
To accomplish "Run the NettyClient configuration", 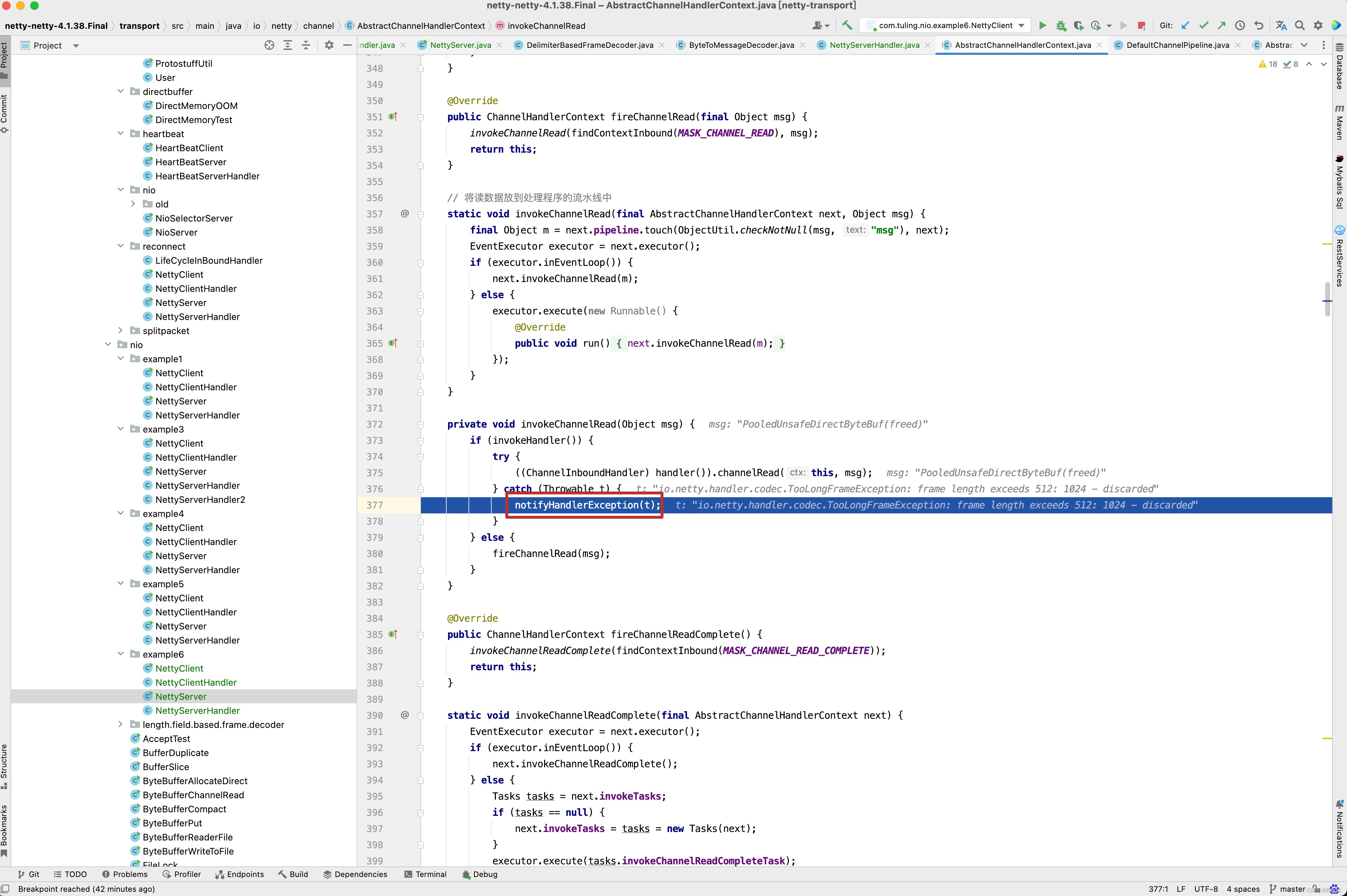I will [1042, 26].
